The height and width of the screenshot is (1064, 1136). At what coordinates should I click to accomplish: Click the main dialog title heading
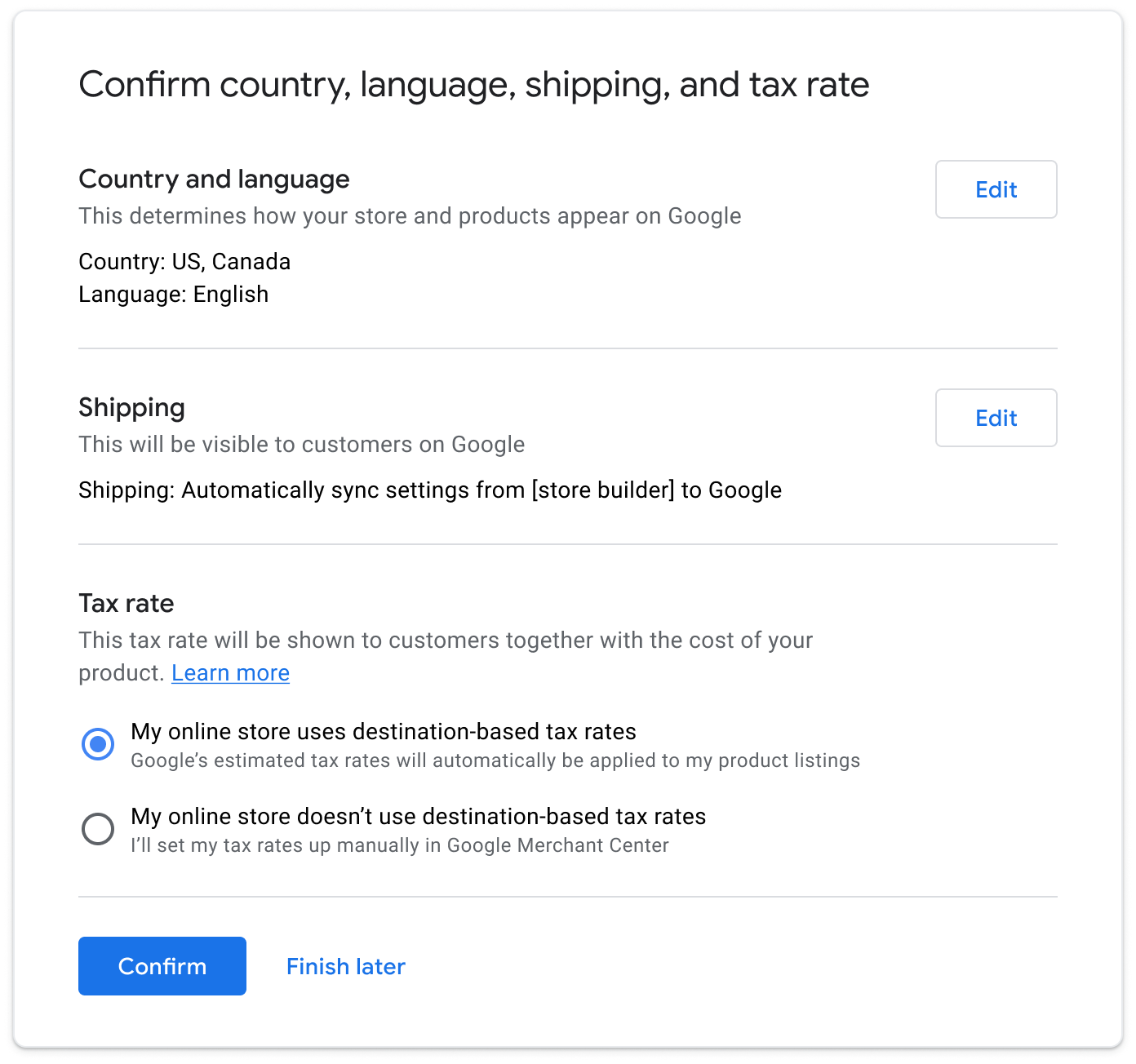click(473, 85)
